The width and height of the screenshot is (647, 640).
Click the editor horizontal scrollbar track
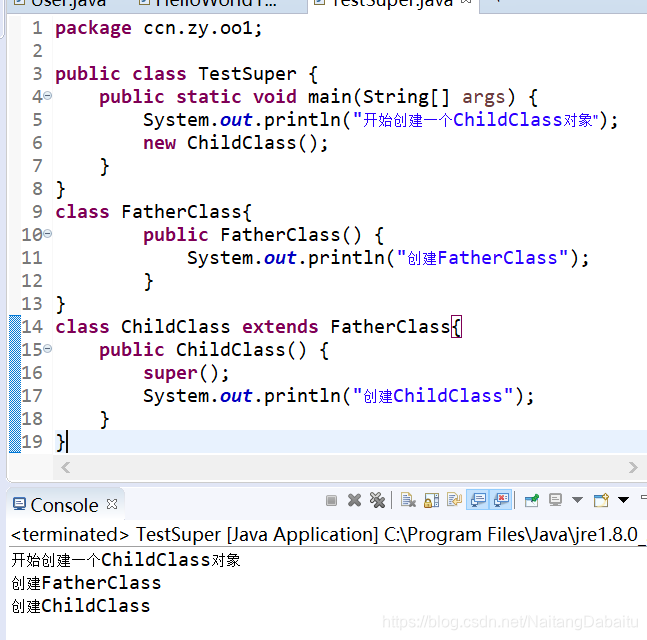(x=349, y=468)
